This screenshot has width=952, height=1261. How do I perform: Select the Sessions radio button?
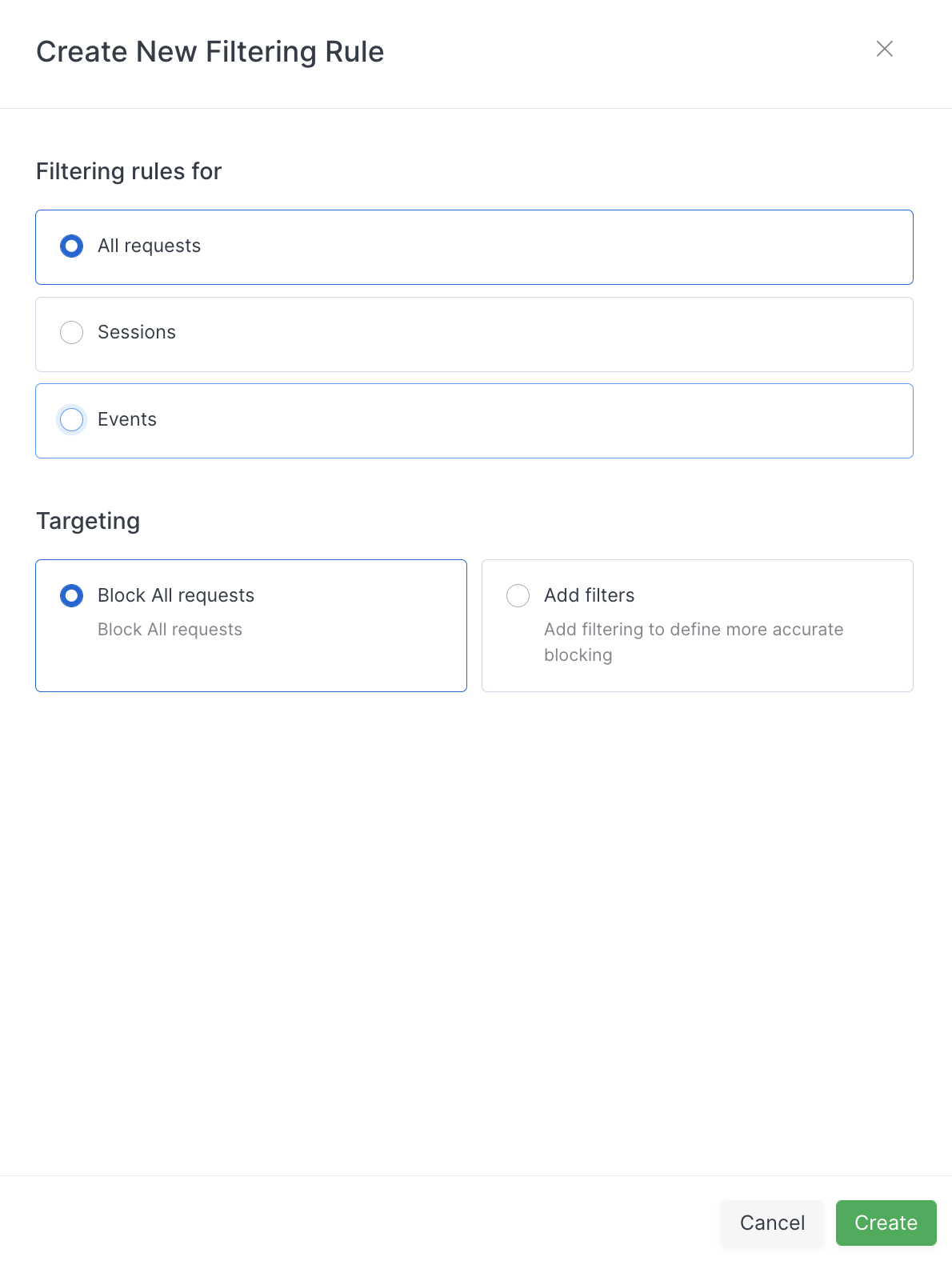(72, 332)
